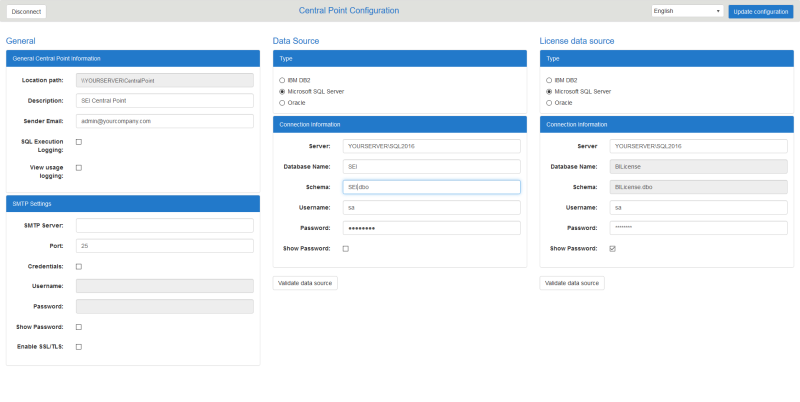The height and width of the screenshot is (402, 800).
Task: Click License Connection Information header
Action: coord(667,124)
